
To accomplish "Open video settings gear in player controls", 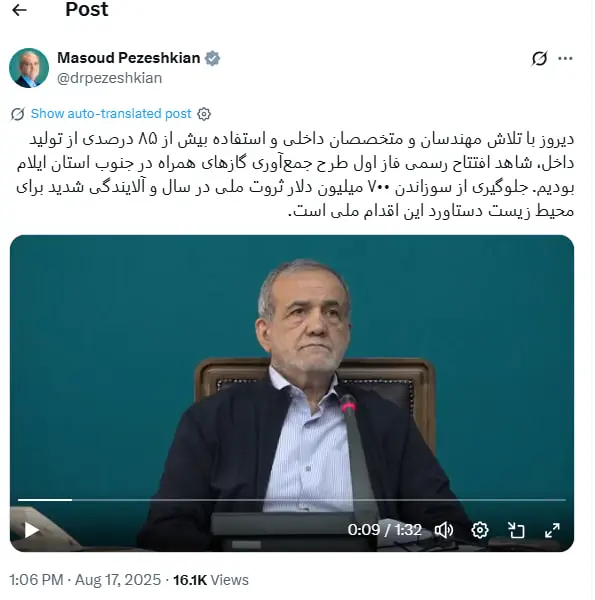I will pyautogui.click(x=480, y=530).
